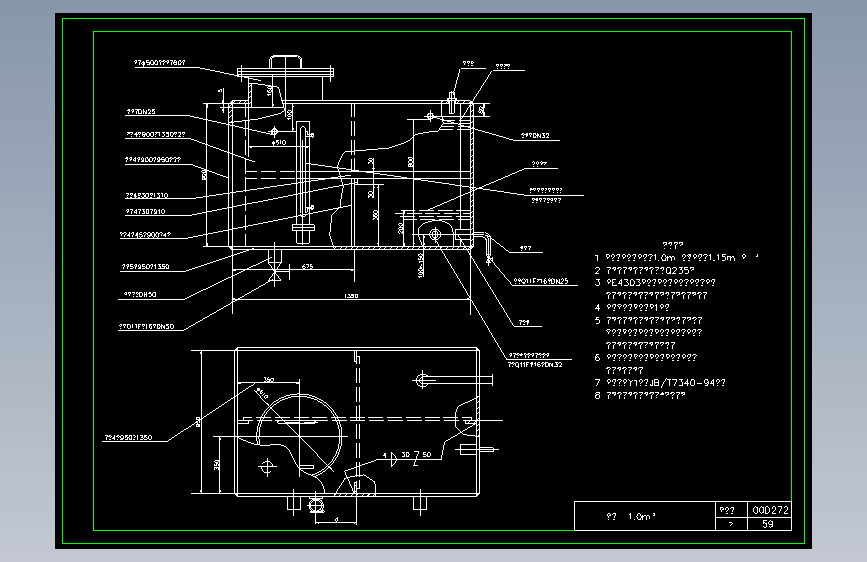The width and height of the screenshot is (867, 562).
Task: Click the 800 vertical dimension text
Action: point(410,162)
